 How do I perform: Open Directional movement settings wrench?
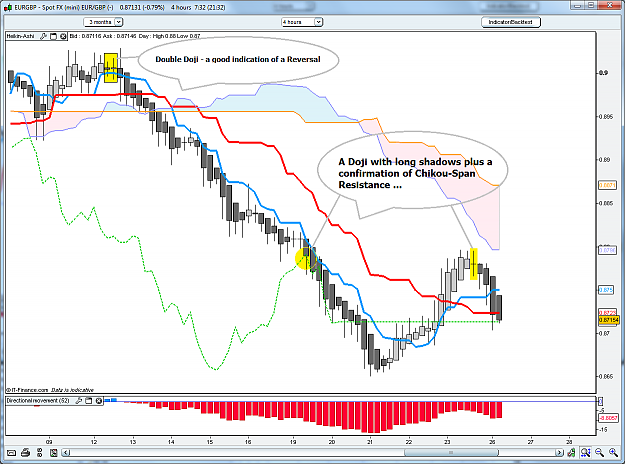pos(79,401)
